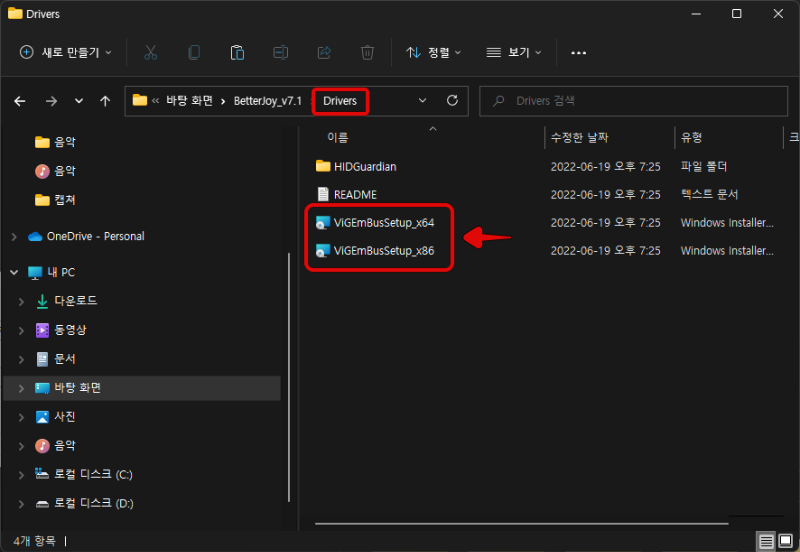This screenshot has width=800, height=552.
Task: Expand the 다운로드 tree node
Action: [21, 302]
